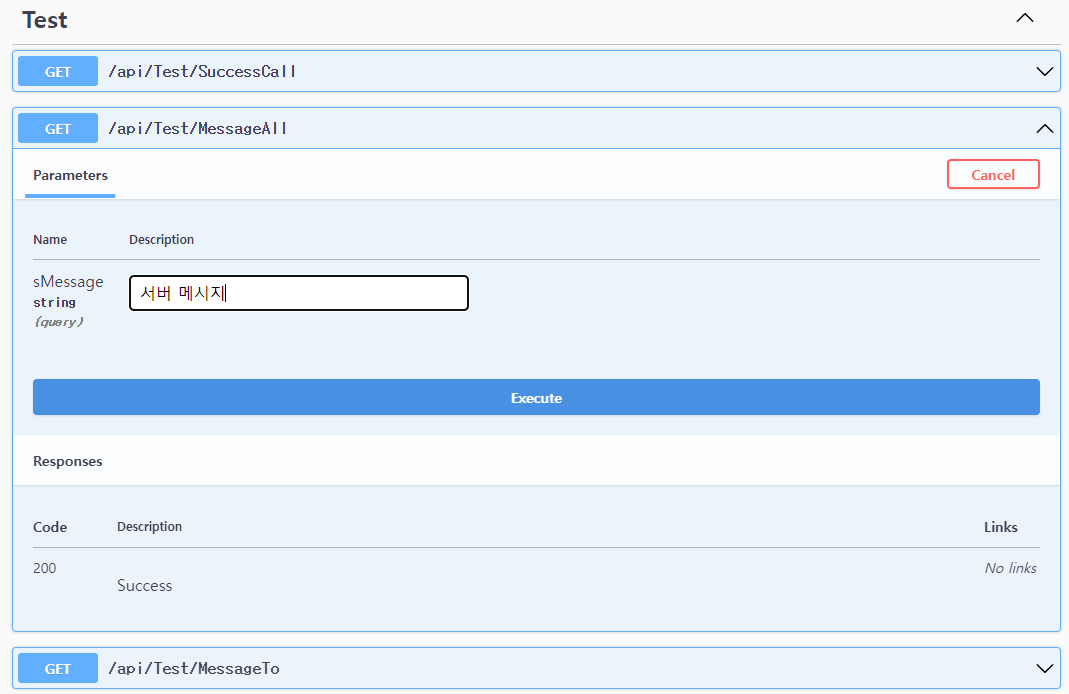Screen dimensions: 1069x694
Task: Click the Responses section header
Action: 67,461
